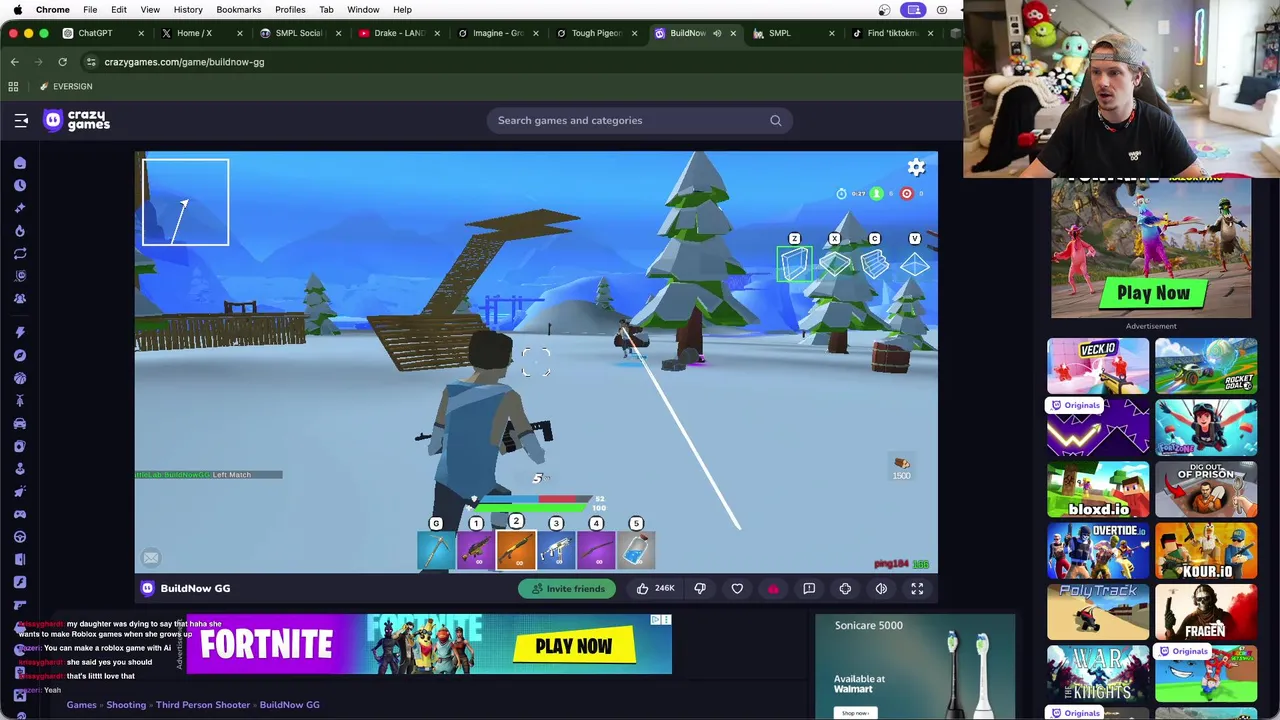Open the Rocket Goal game thumbnail
The height and width of the screenshot is (720, 1280).
click(1206, 366)
